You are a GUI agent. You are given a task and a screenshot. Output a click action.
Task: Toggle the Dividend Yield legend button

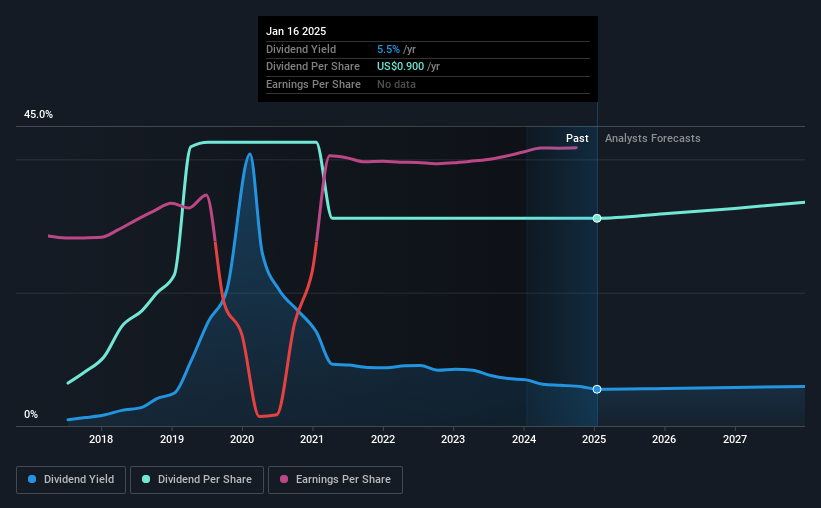click(71, 480)
